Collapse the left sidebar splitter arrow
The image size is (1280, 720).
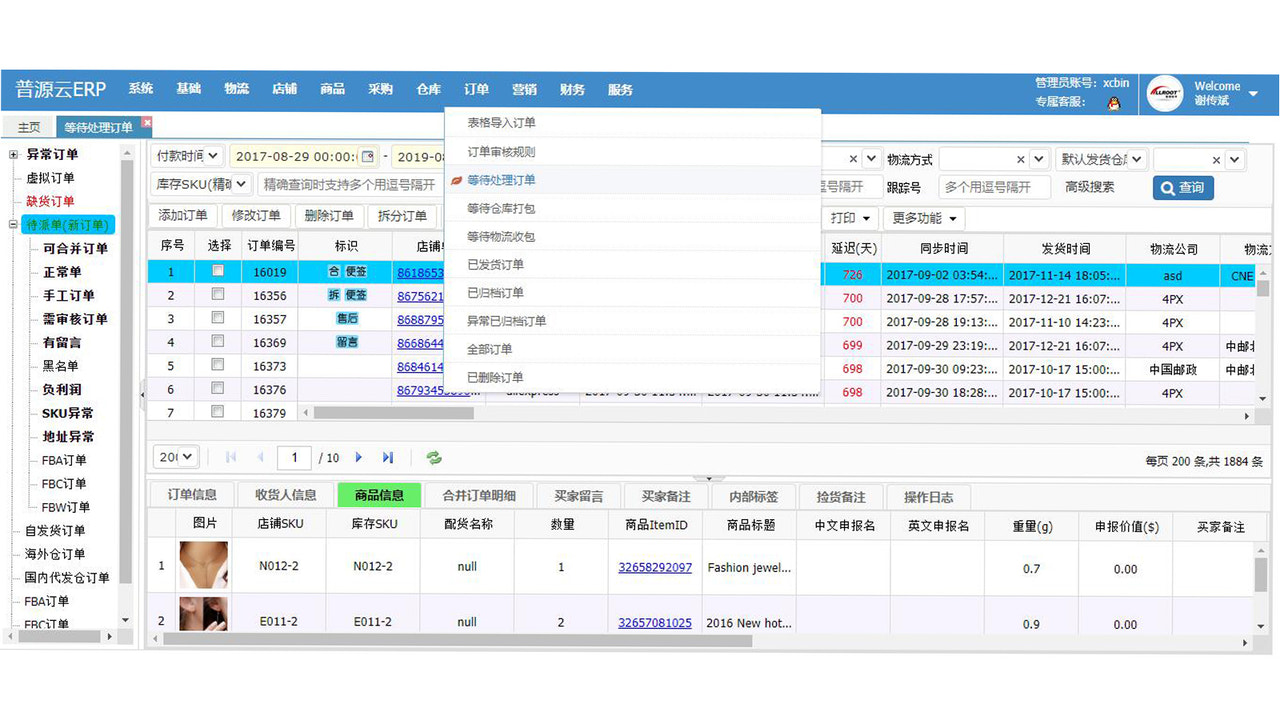[x=141, y=394]
